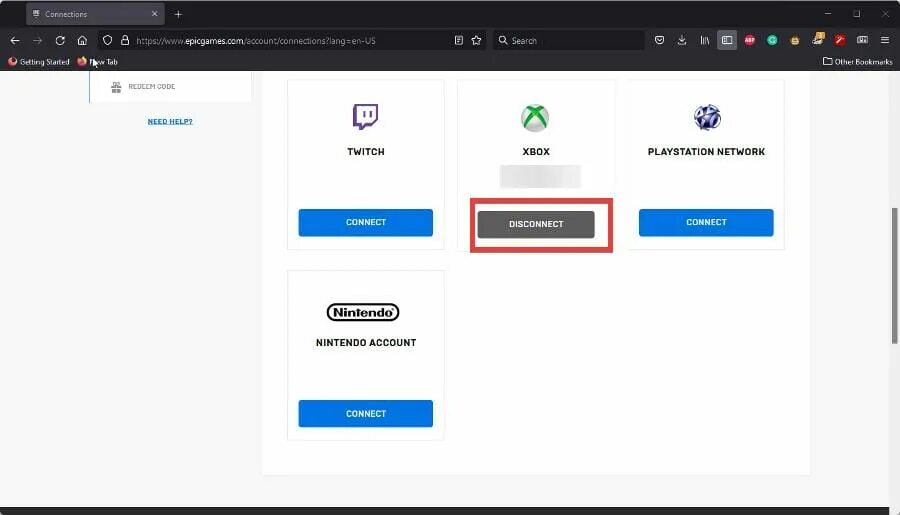
Task: Open the library icon
Action: 704,40
